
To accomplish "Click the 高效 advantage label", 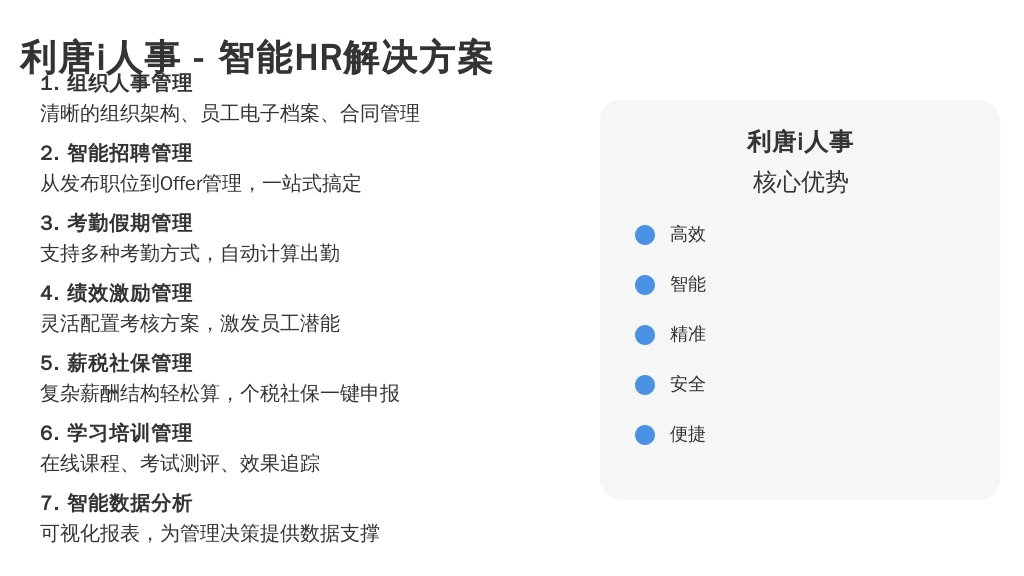I will 688,234.
